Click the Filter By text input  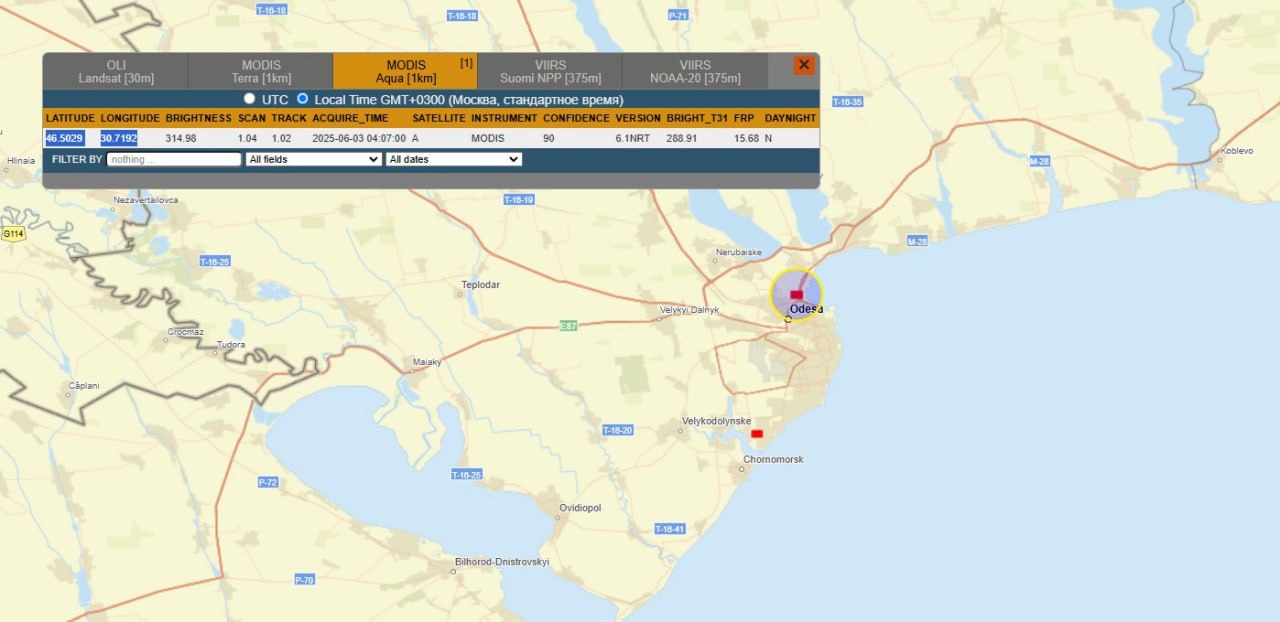point(174,159)
